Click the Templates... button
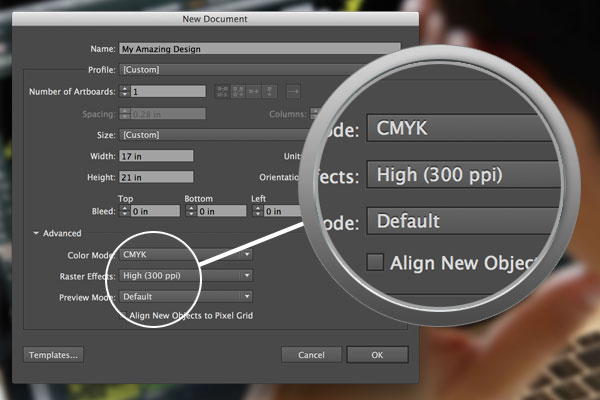 (54, 355)
